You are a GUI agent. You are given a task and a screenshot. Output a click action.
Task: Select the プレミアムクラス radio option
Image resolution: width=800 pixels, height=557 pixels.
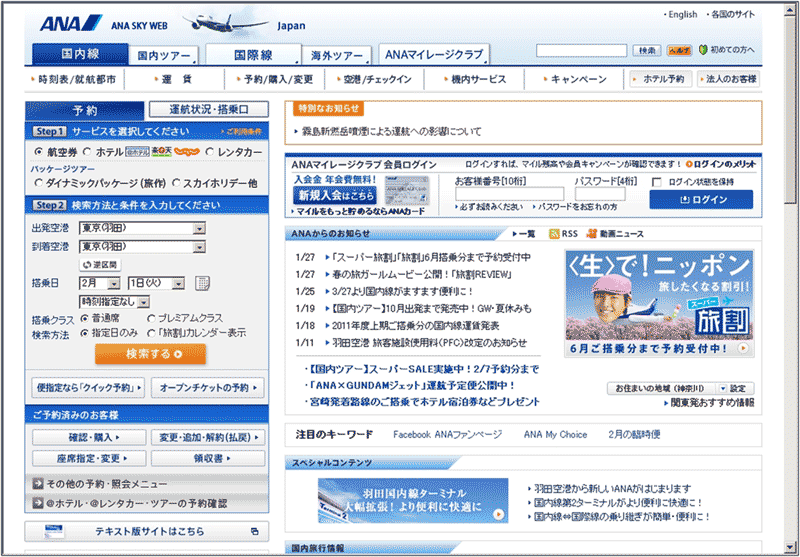[152, 319]
